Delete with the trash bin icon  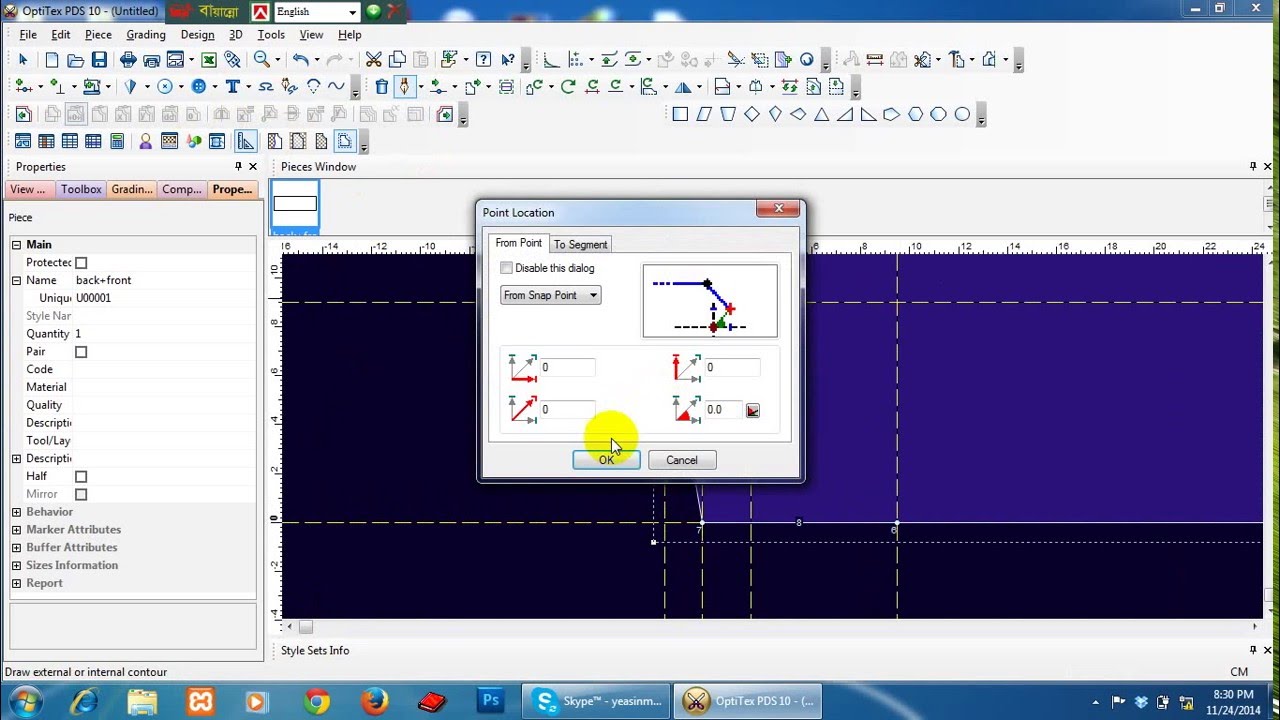pos(382,87)
